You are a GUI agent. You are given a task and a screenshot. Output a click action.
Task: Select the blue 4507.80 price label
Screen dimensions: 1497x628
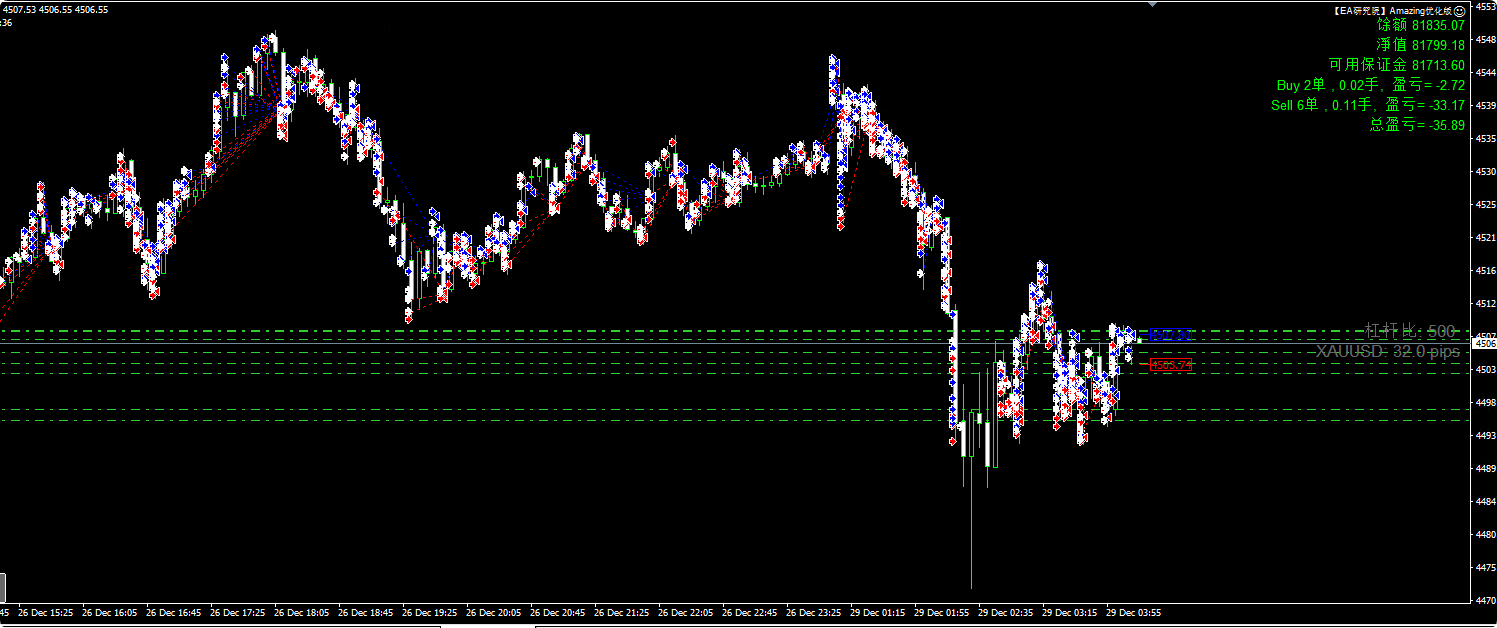click(1170, 334)
